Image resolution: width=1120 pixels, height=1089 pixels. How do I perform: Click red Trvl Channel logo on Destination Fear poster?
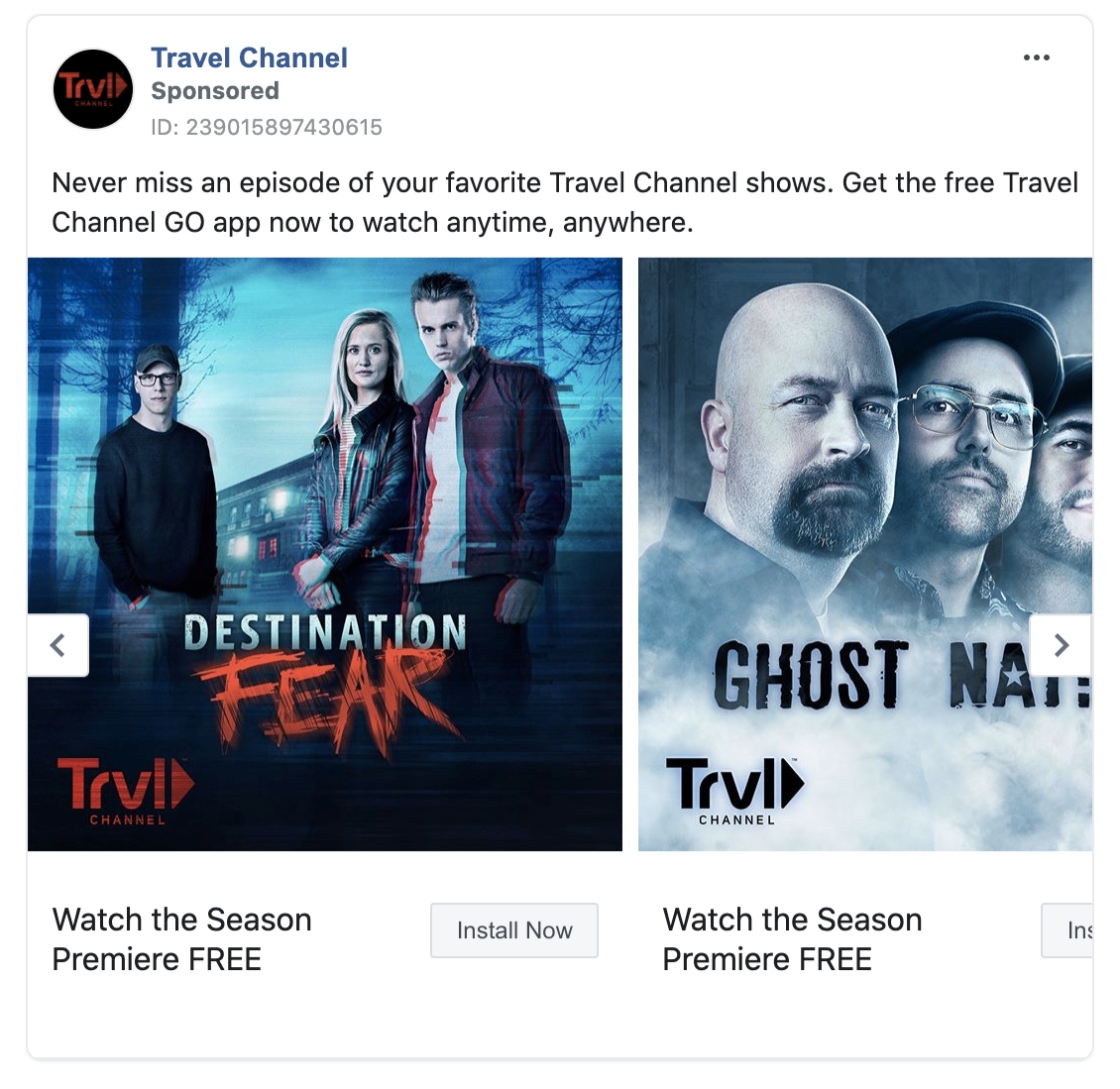(x=125, y=791)
